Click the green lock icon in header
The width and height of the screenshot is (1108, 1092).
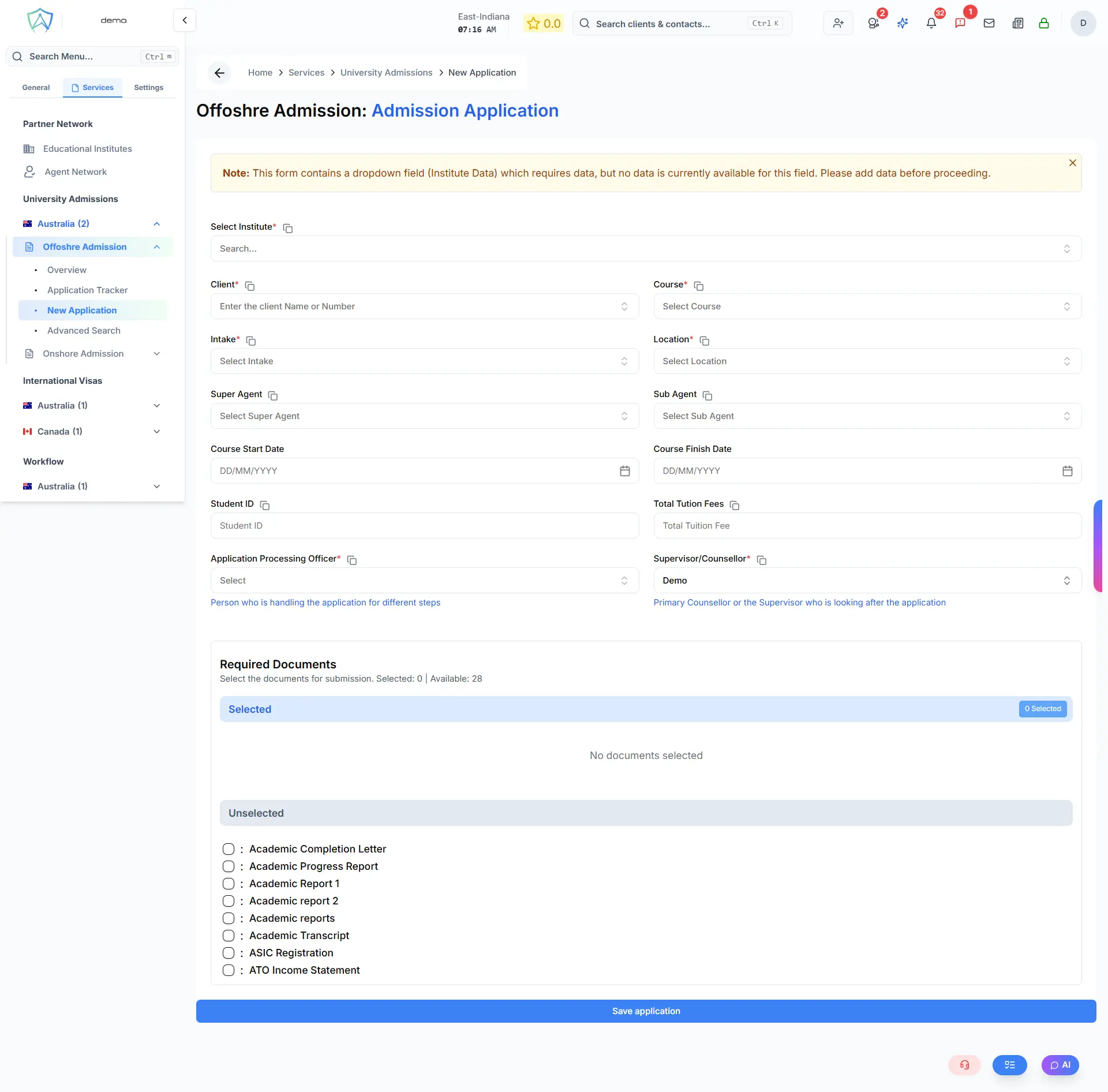pos(1045,23)
